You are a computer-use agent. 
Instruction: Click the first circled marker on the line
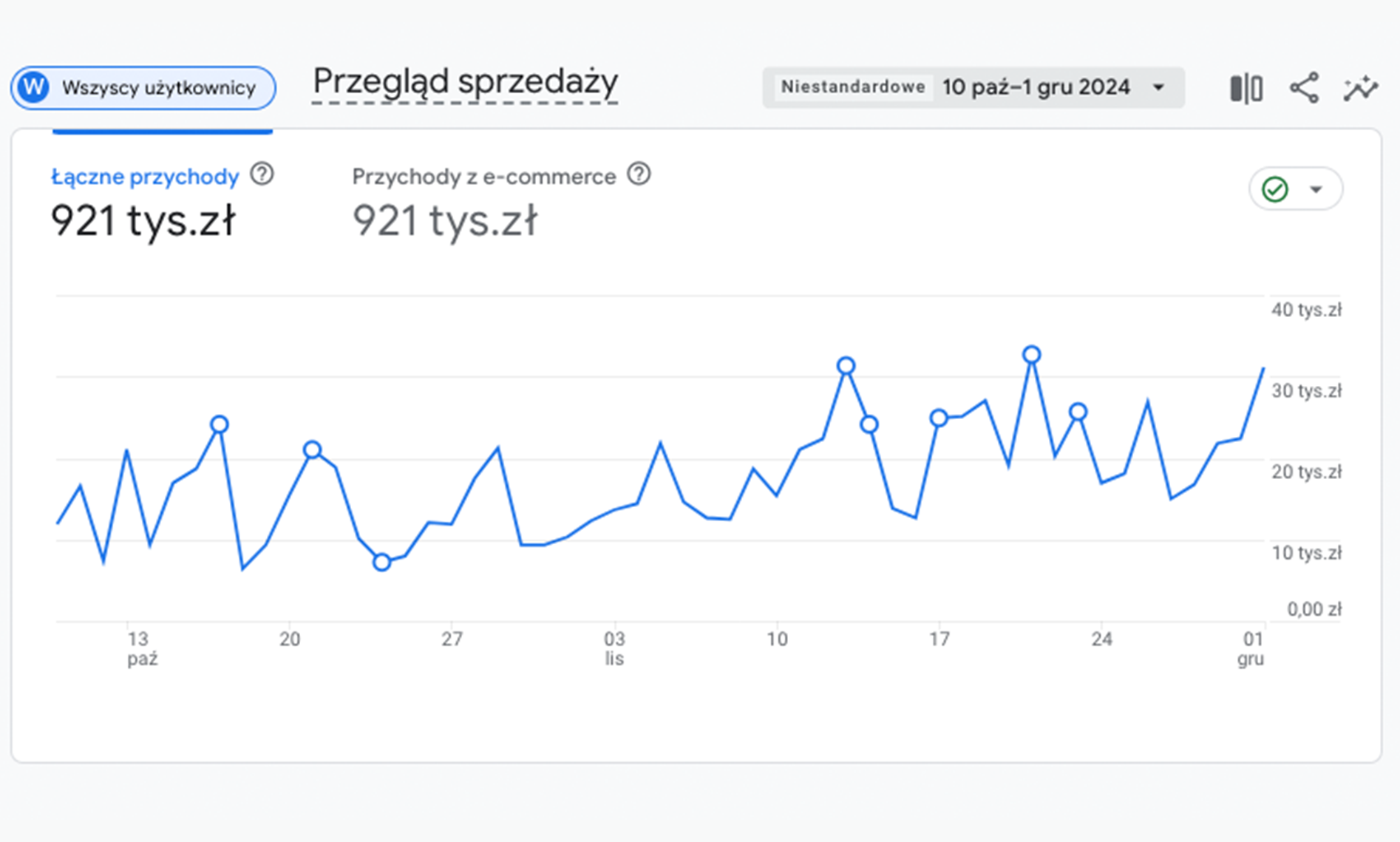tap(219, 424)
